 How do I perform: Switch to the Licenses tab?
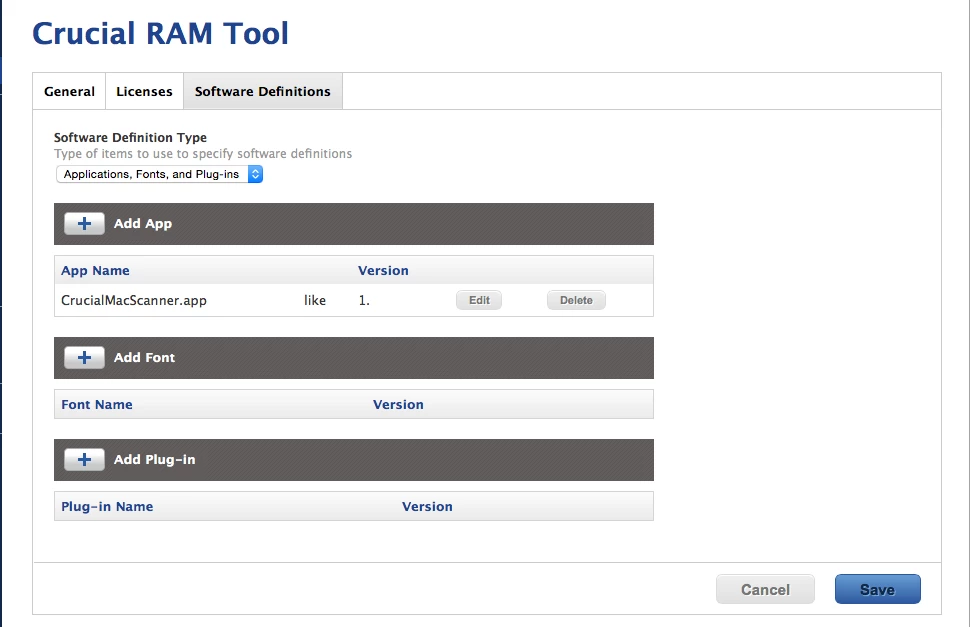pyautogui.click(x=144, y=92)
